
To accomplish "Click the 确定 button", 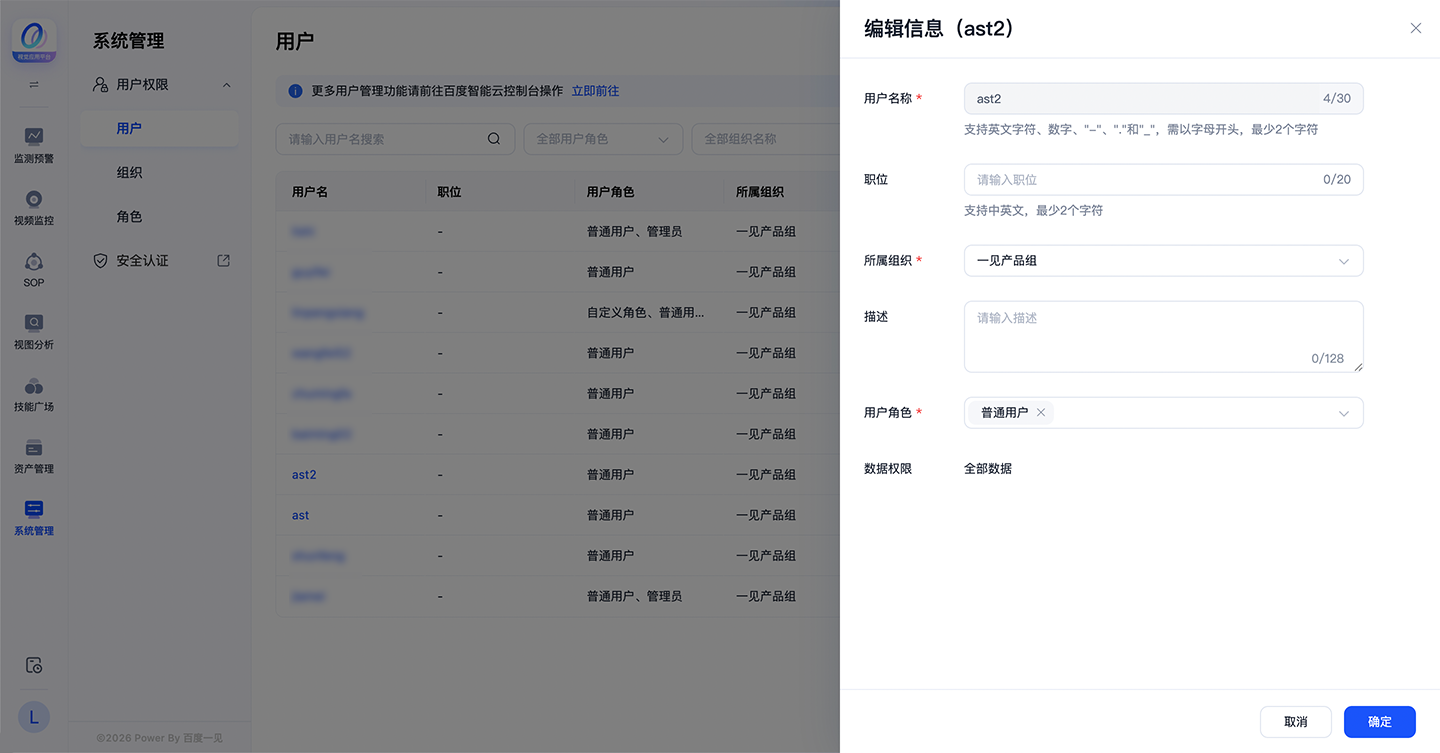I will pyautogui.click(x=1379, y=722).
